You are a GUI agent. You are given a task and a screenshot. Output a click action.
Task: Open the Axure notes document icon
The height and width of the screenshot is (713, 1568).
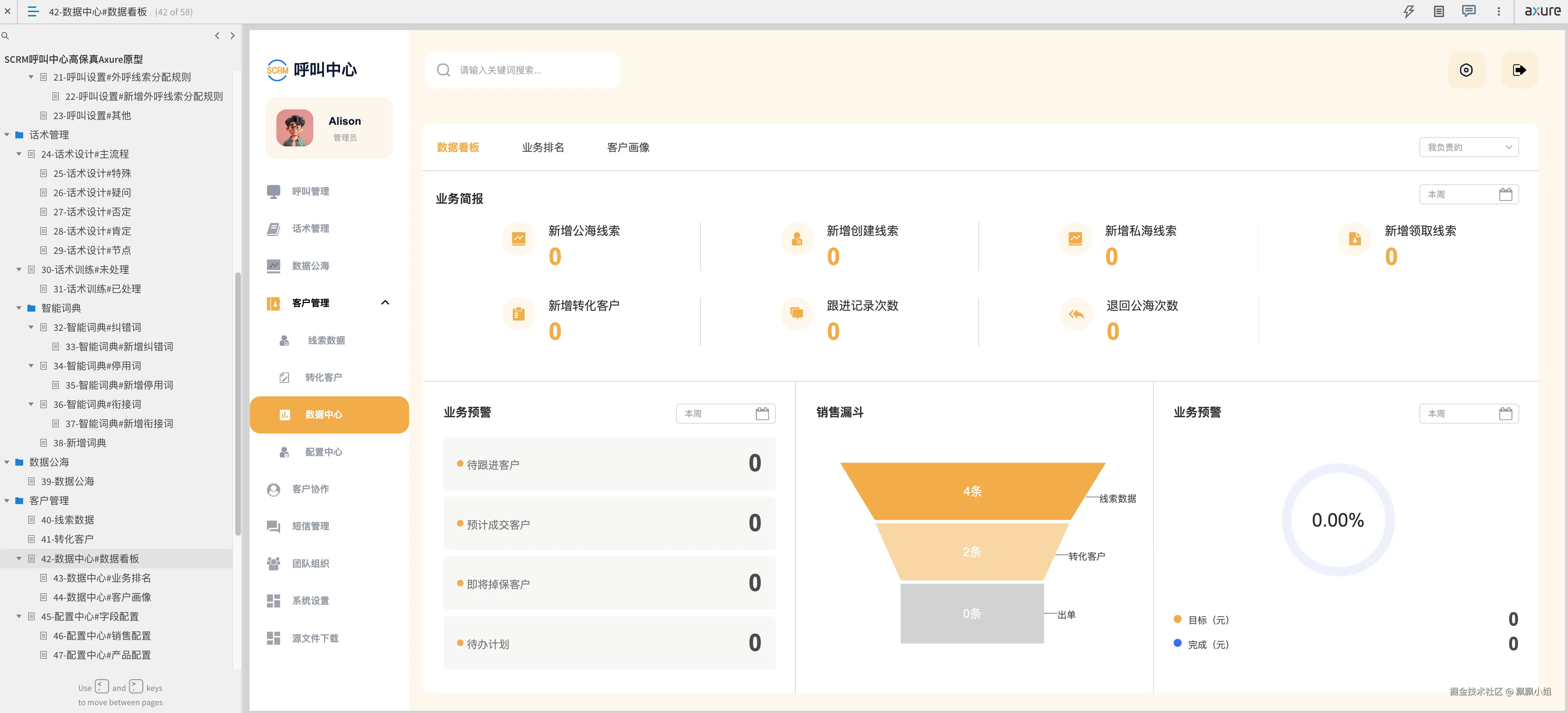1438,11
